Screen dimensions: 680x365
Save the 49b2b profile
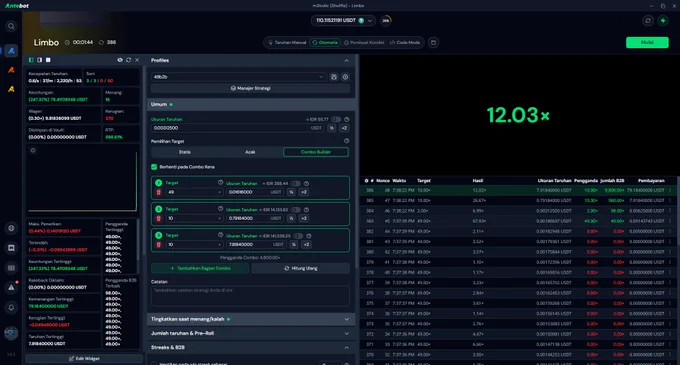coord(334,77)
